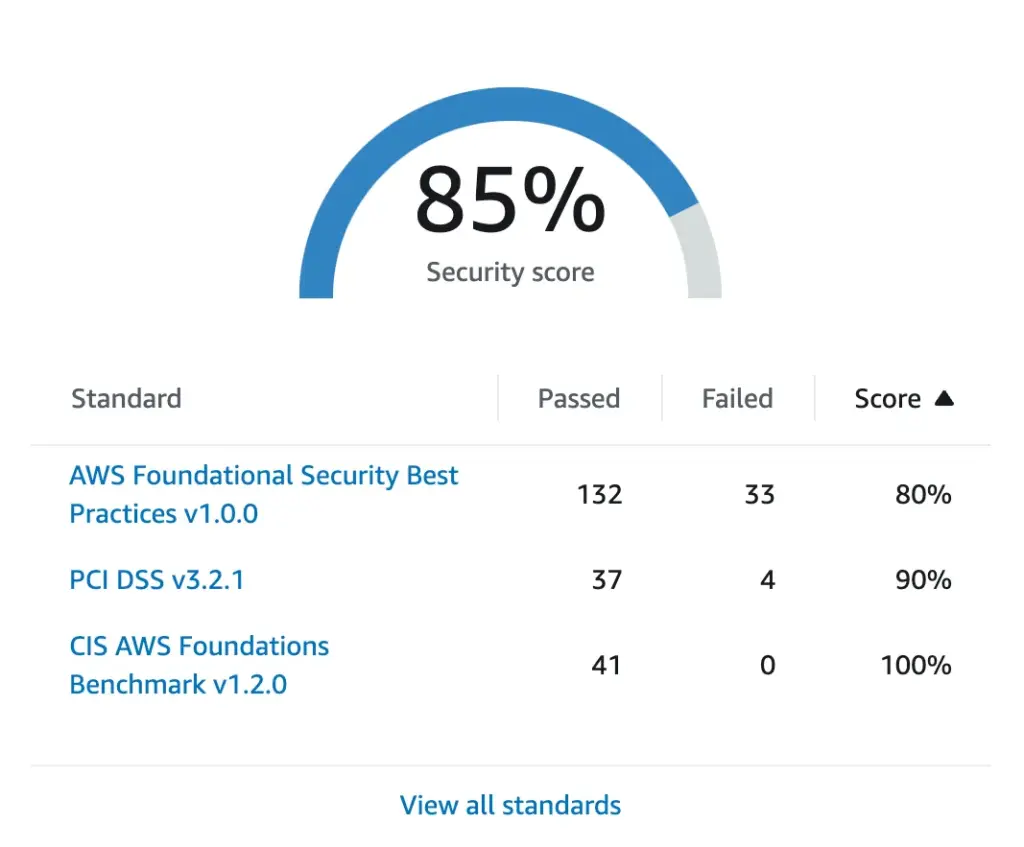Select the 100% score cell
This screenshot has width=1024, height=847.
tap(916, 665)
